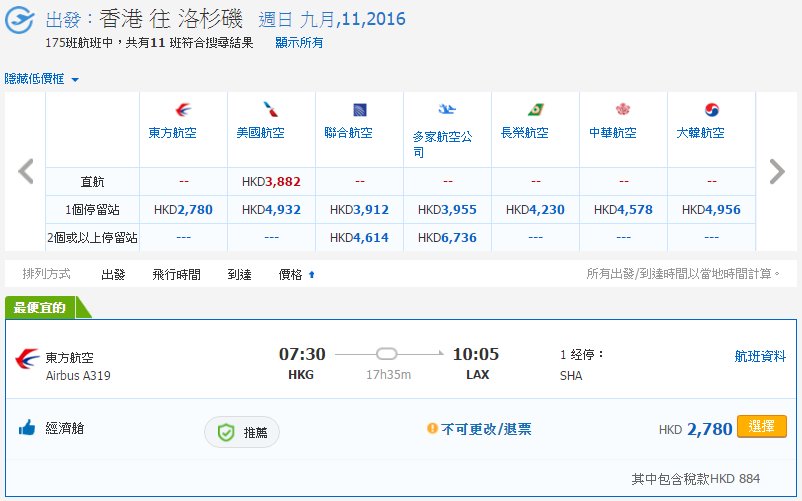This screenshot has height=501, width=802.
Task: Select the one-stop price HKD3,912
Action: tap(359, 210)
